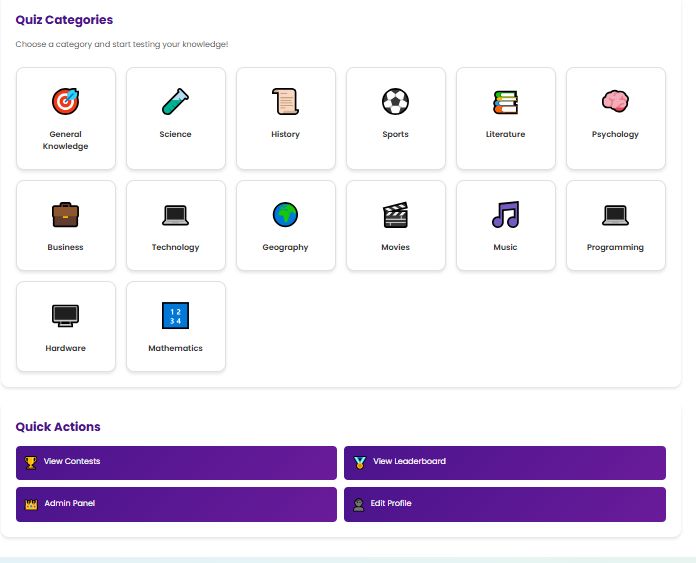Image resolution: width=696 pixels, height=563 pixels.
Task: Click the Hardware category label
Action: click(x=65, y=348)
